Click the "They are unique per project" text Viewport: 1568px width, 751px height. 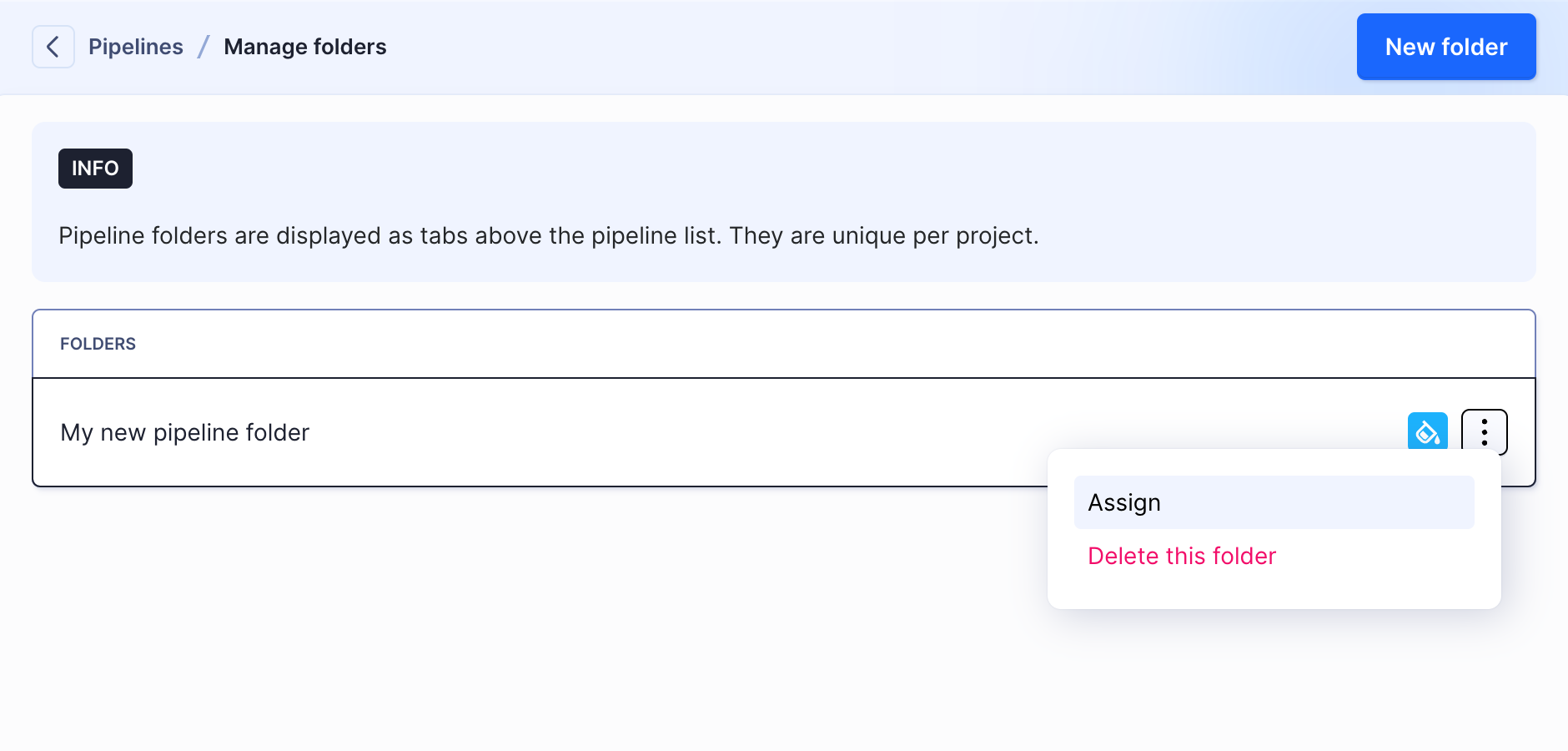(x=884, y=236)
